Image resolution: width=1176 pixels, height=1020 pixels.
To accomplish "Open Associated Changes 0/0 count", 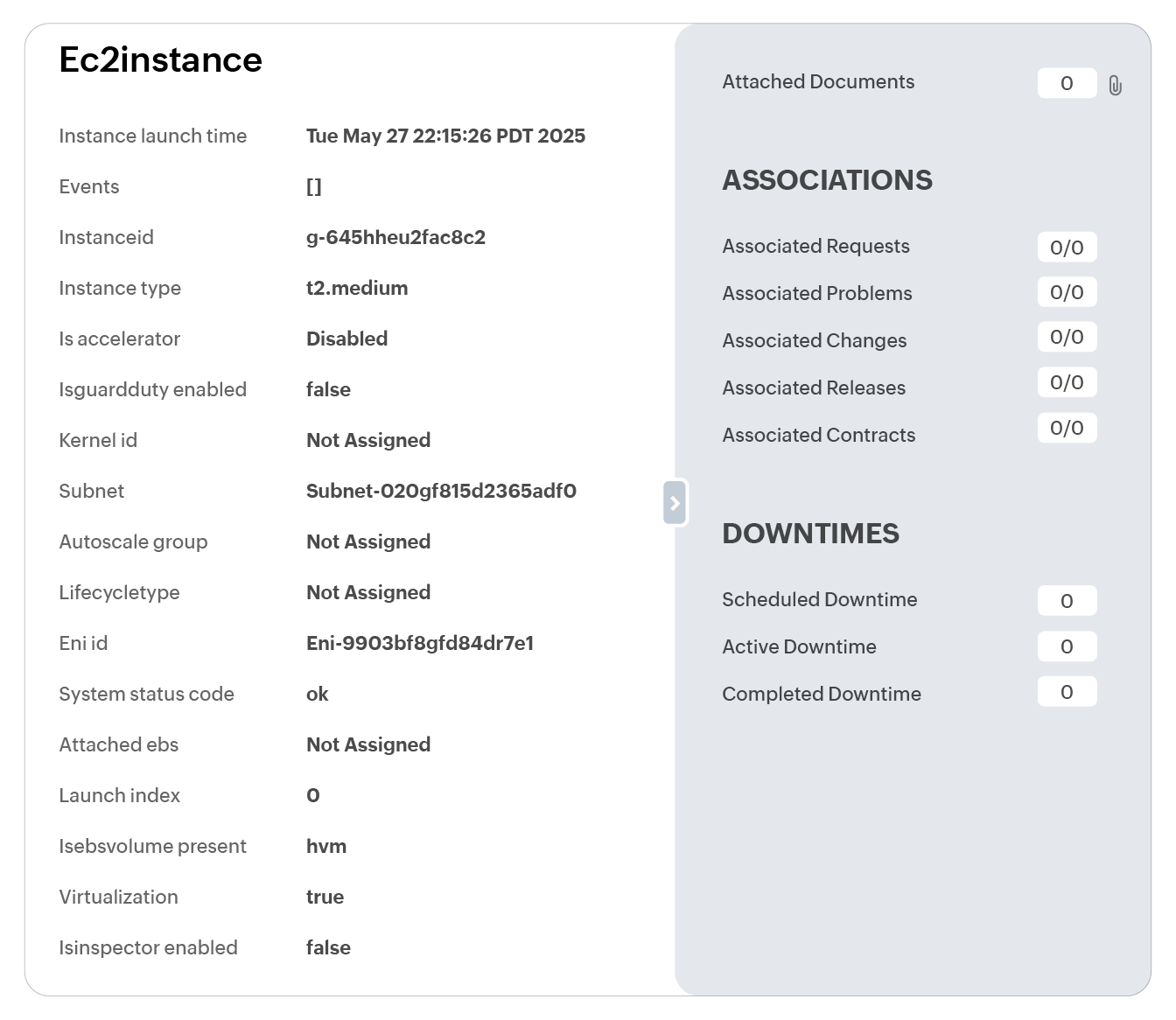I will [1067, 337].
